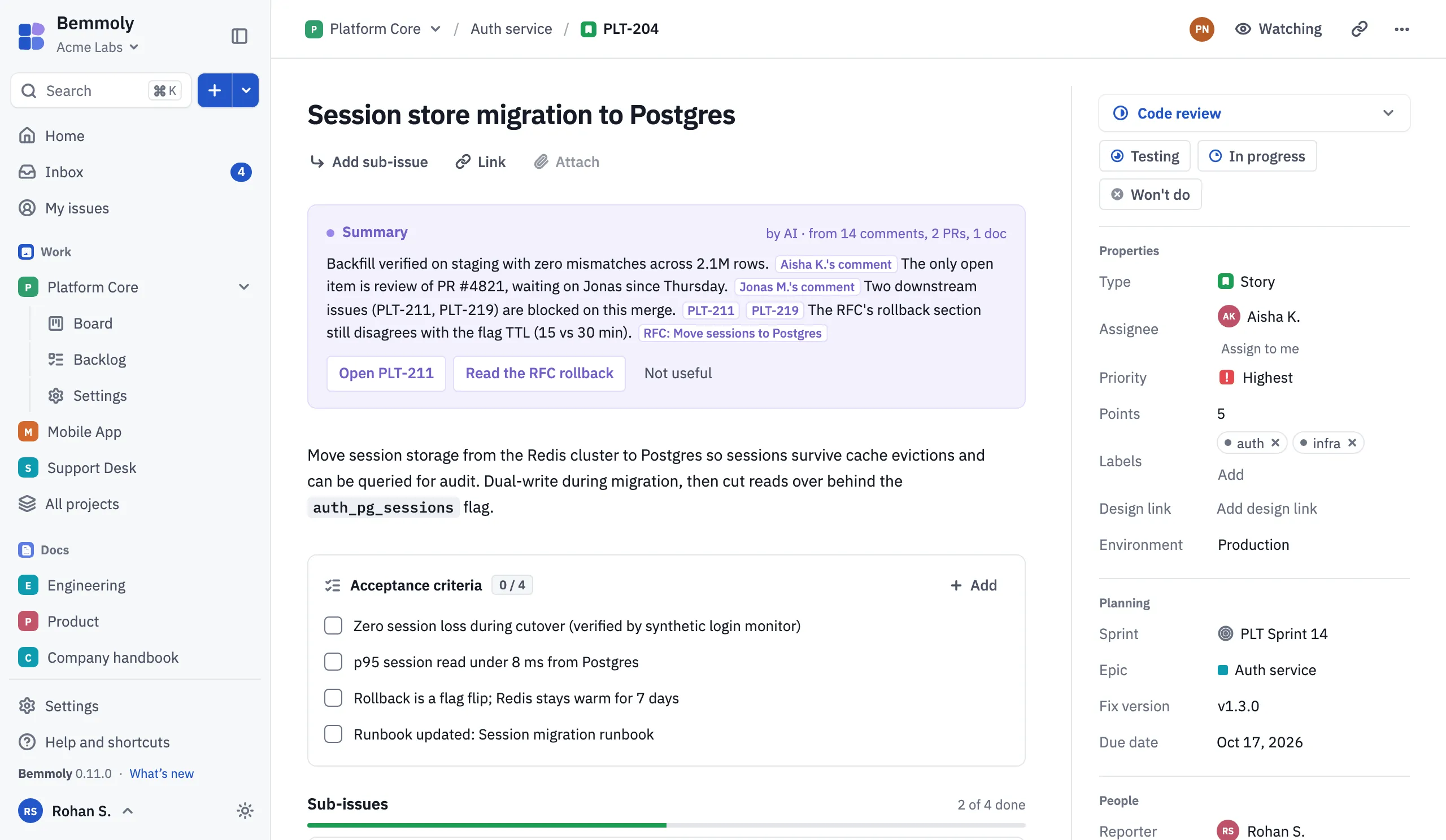Open the three-dot more options menu
1446x840 pixels.
tap(1402, 29)
